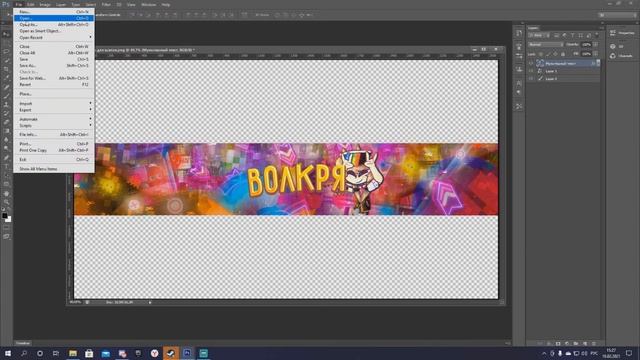
Task: Set the foreground color swatch
Action: click(x=4, y=216)
